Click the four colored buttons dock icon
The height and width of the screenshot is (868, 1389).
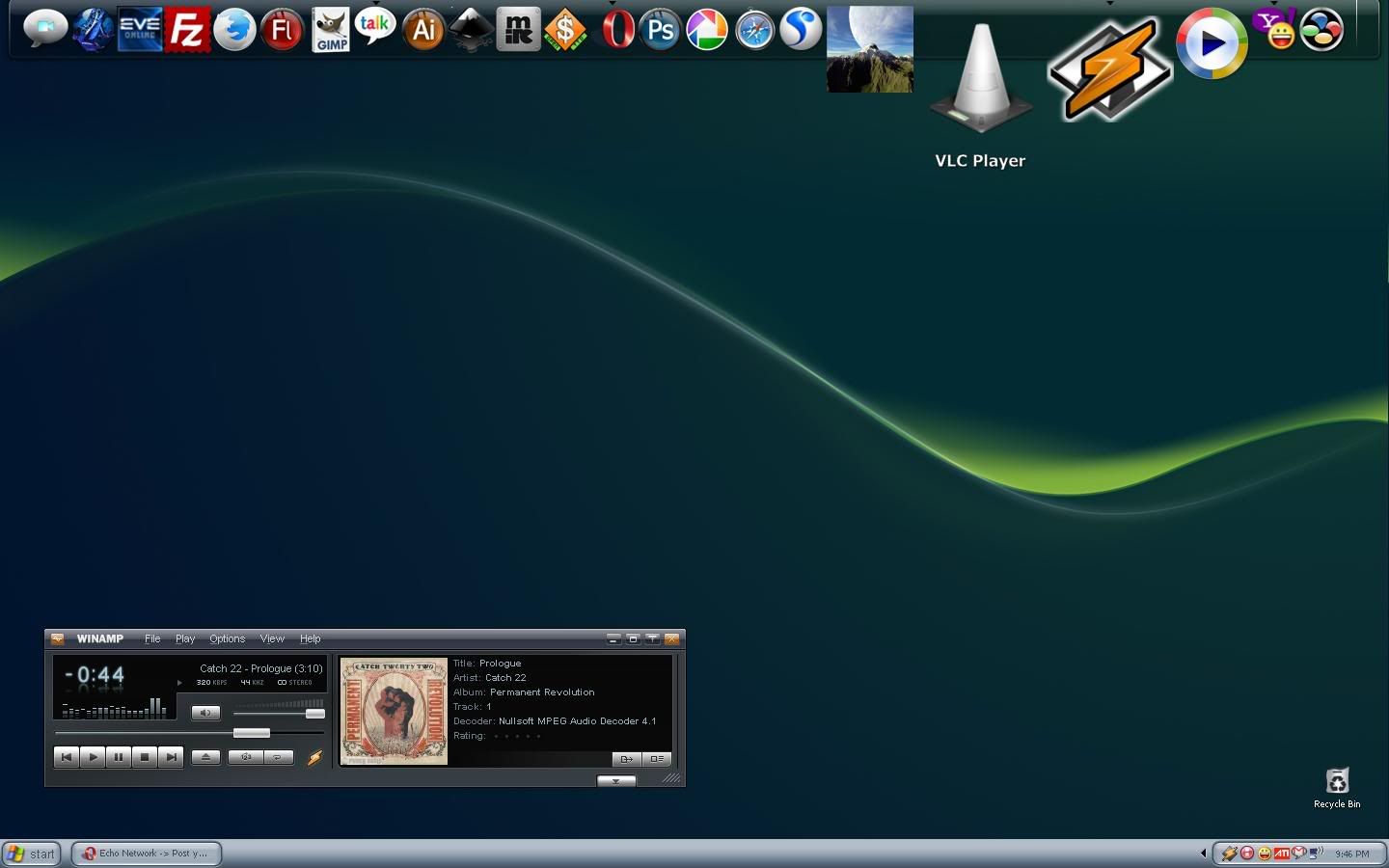tap(1321, 30)
